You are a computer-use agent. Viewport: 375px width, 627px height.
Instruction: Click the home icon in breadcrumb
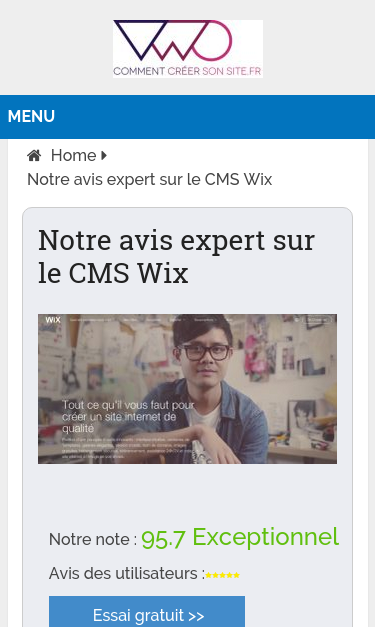[x=34, y=155]
